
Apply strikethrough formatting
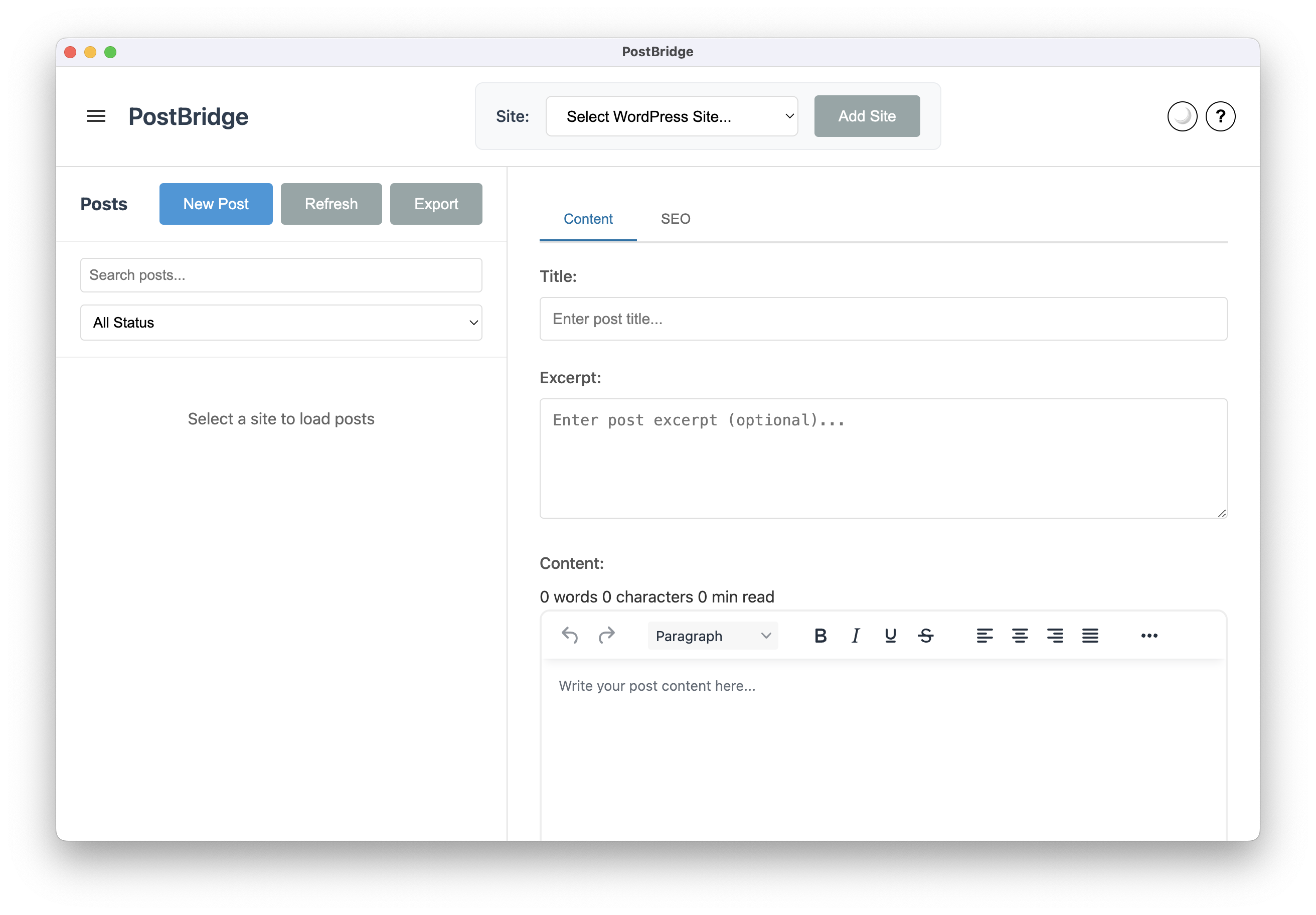(925, 635)
